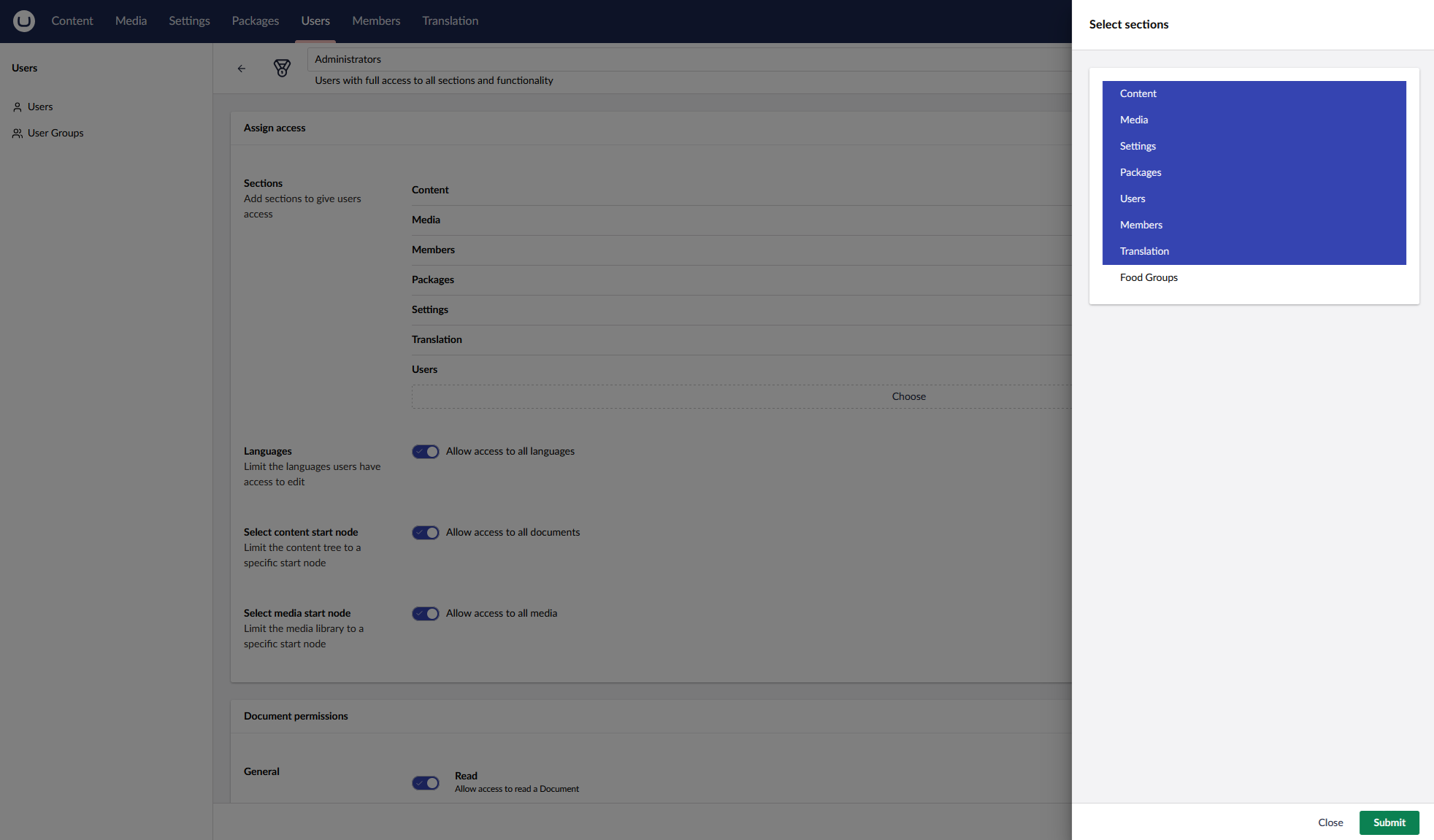Toggle the Read document permission
Image resolution: width=1434 pixels, height=840 pixels.
point(426,783)
